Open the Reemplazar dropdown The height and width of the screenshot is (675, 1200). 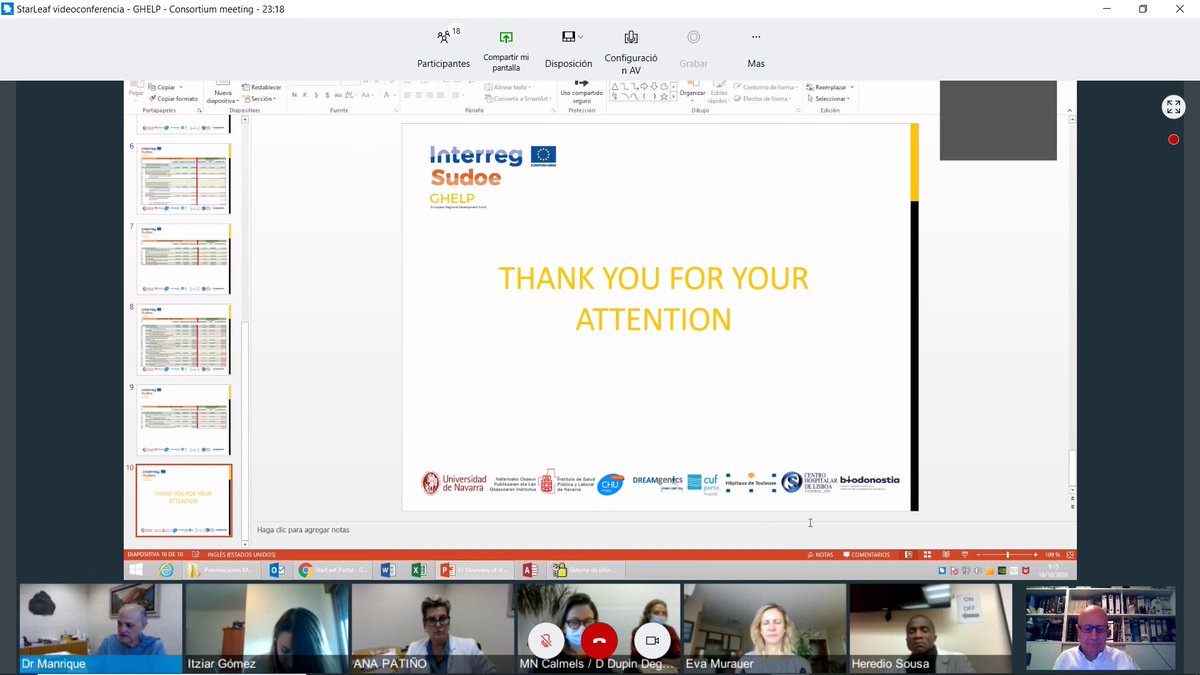830,88
